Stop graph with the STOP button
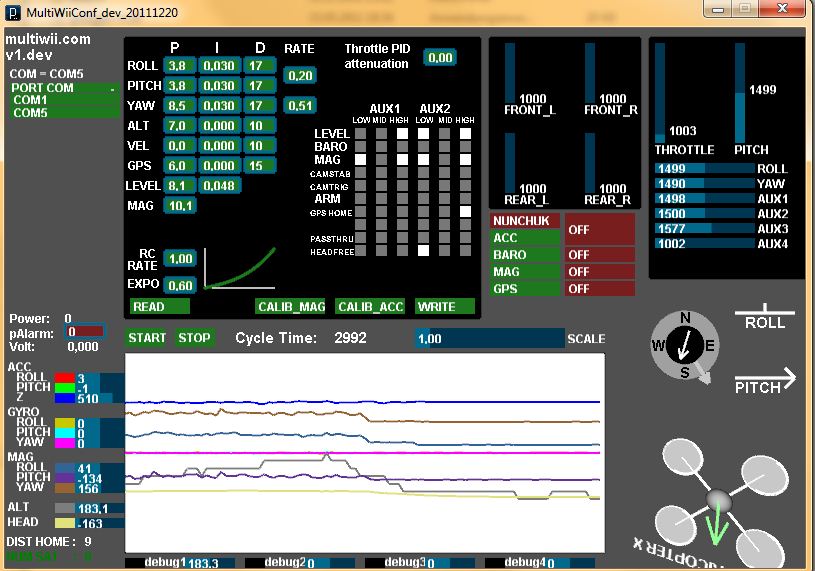This screenshot has height=571, width=815. click(194, 338)
